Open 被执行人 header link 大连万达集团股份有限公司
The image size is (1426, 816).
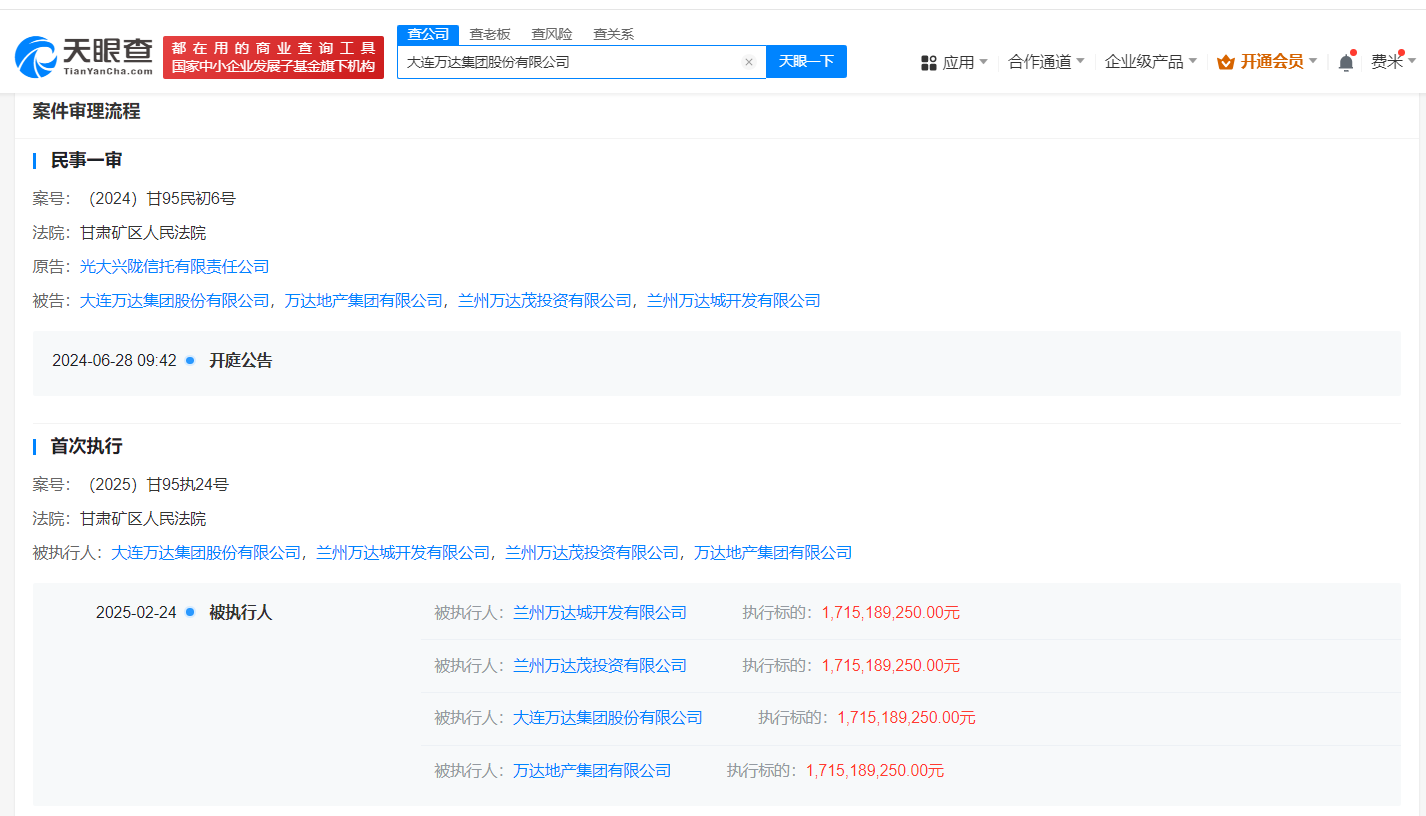pyautogui.click(x=206, y=553)
